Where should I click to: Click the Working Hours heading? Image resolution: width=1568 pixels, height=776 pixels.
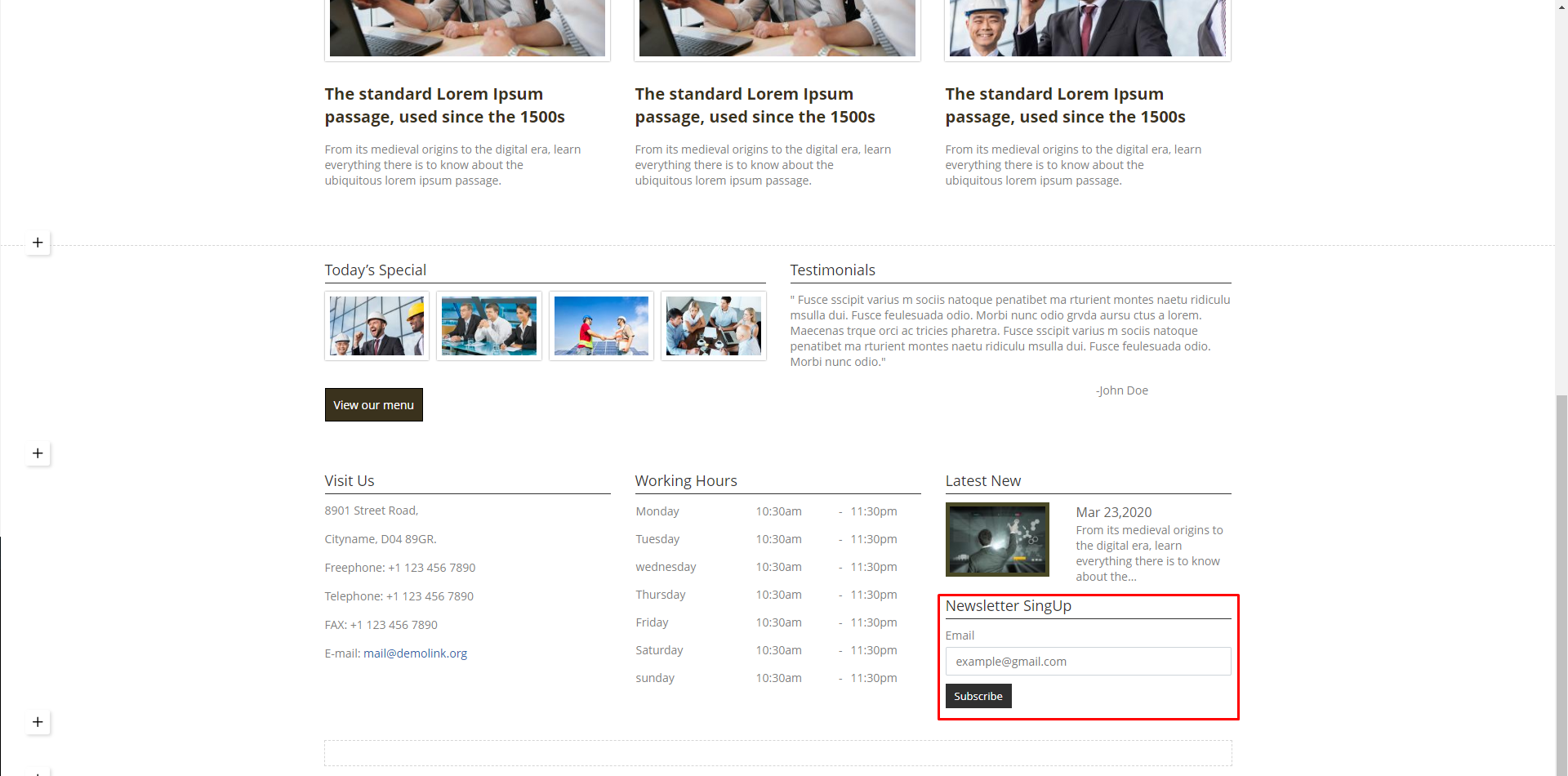(686, 481)
